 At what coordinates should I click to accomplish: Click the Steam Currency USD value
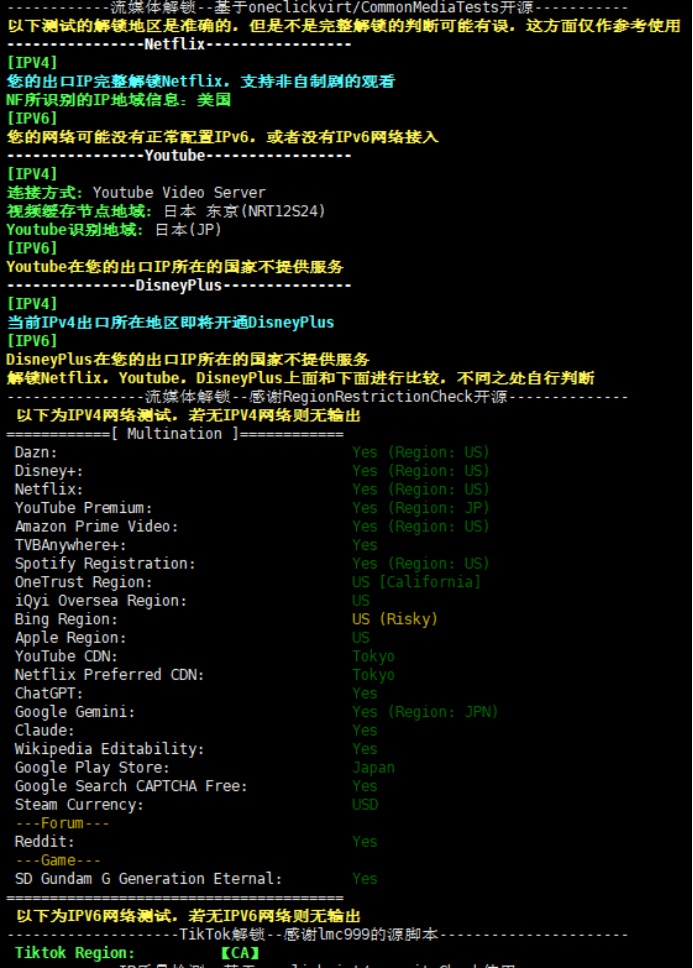[x=365, y=804]
